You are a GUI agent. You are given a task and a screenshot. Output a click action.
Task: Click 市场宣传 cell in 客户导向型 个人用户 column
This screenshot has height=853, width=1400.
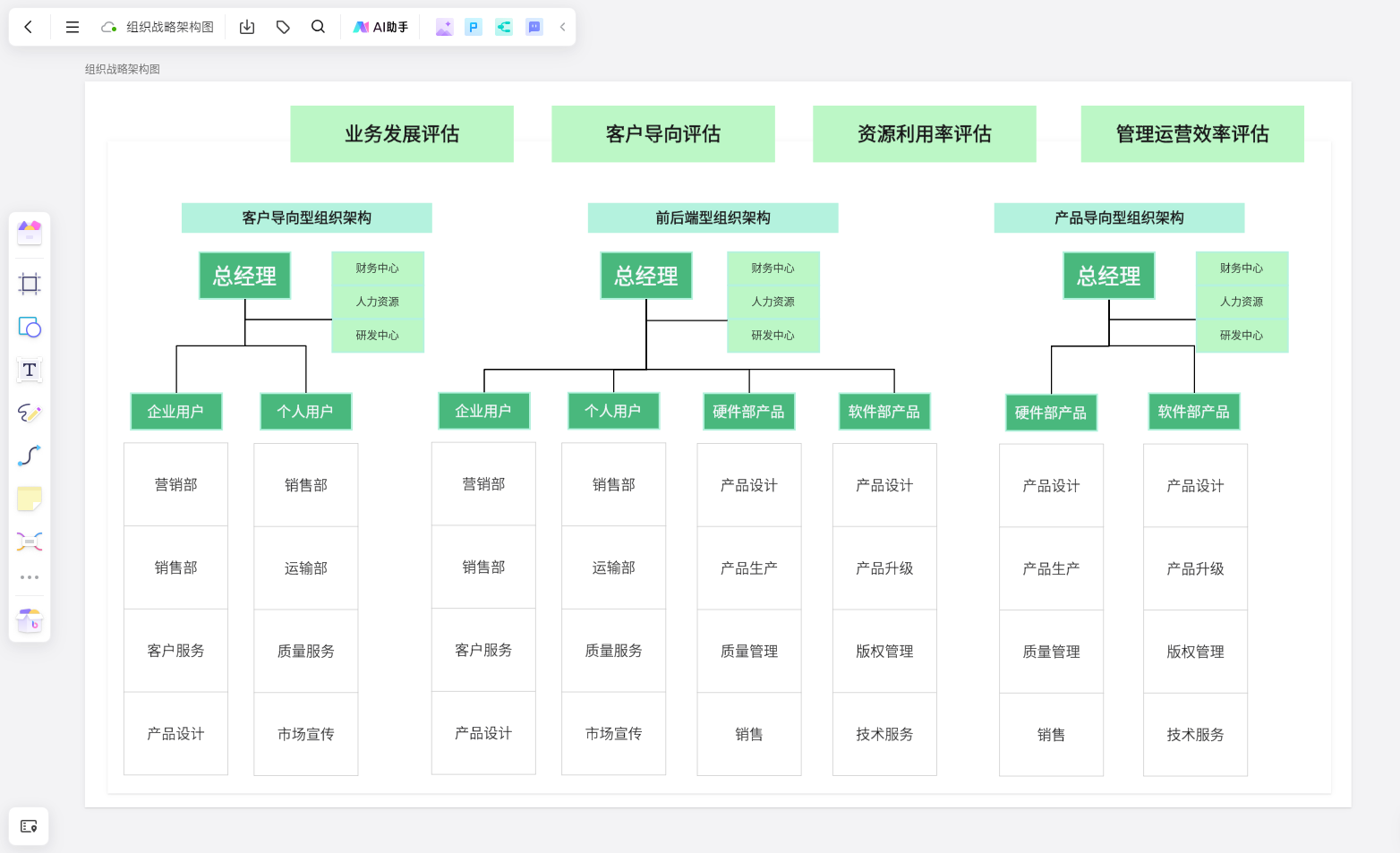click(306, 734)
